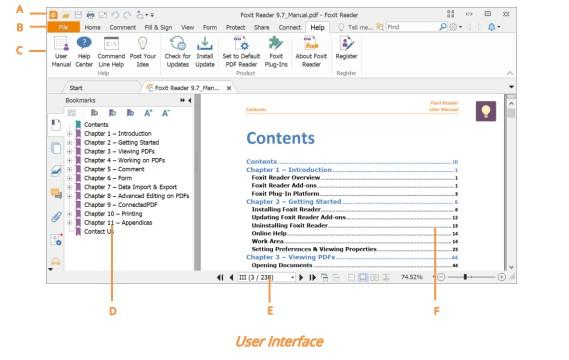Click the Open folder icon in quick access toolbar
Screen dimensions: 569x360
[65, 15]
